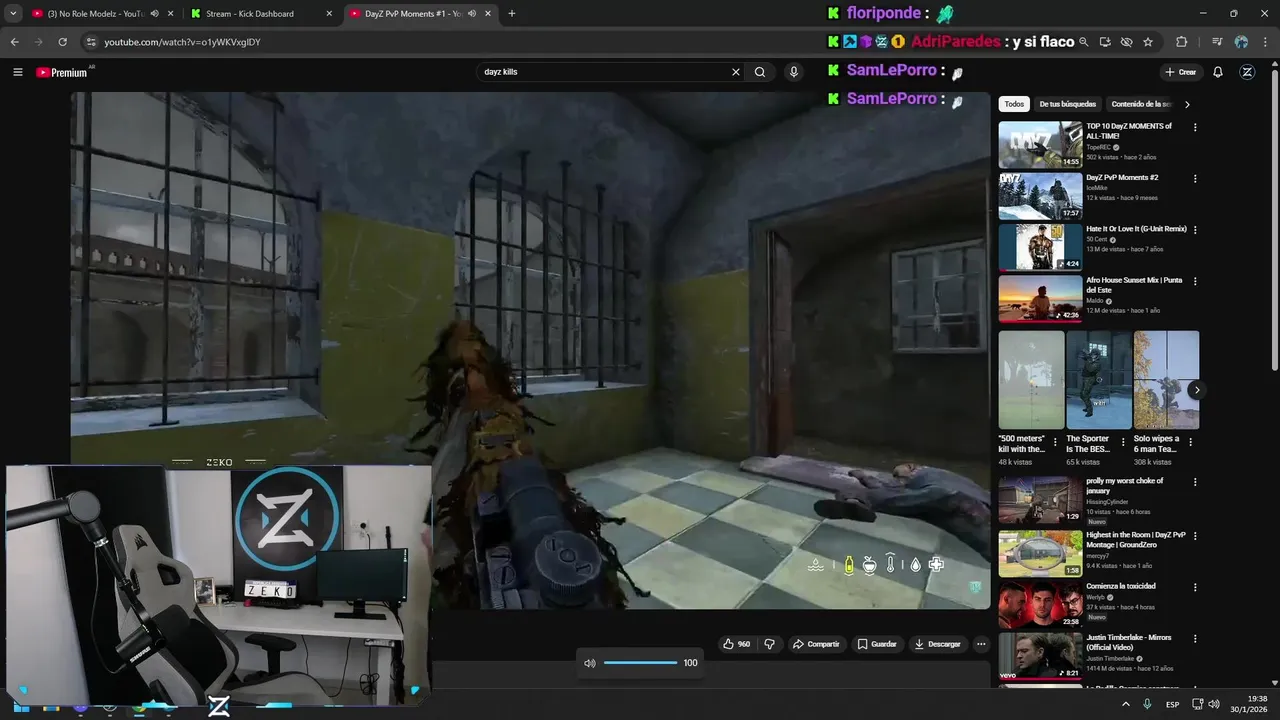The height and width of the screenshot is (720, 1280).
Task: Dislike the video with thumbs down
Action: [769, 644]
